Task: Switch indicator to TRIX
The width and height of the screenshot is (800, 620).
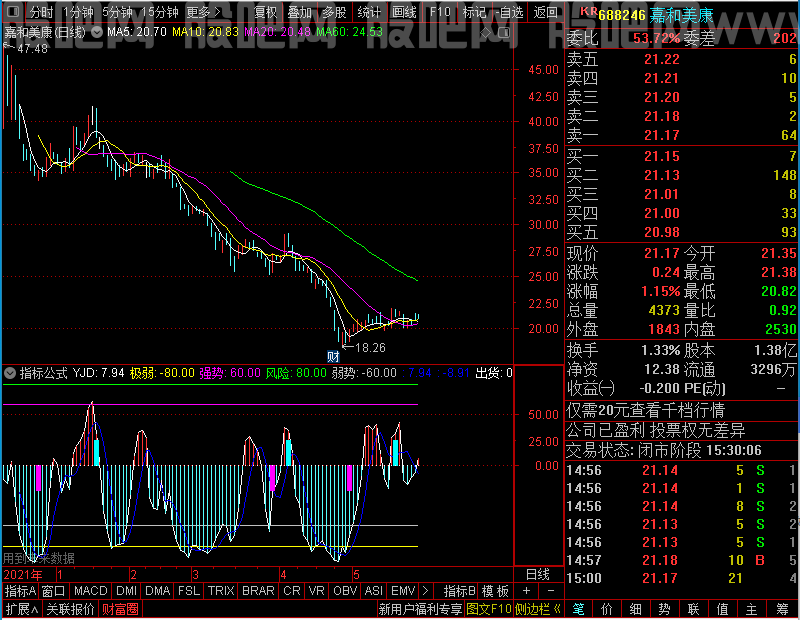Action: [x=221, y=591]
